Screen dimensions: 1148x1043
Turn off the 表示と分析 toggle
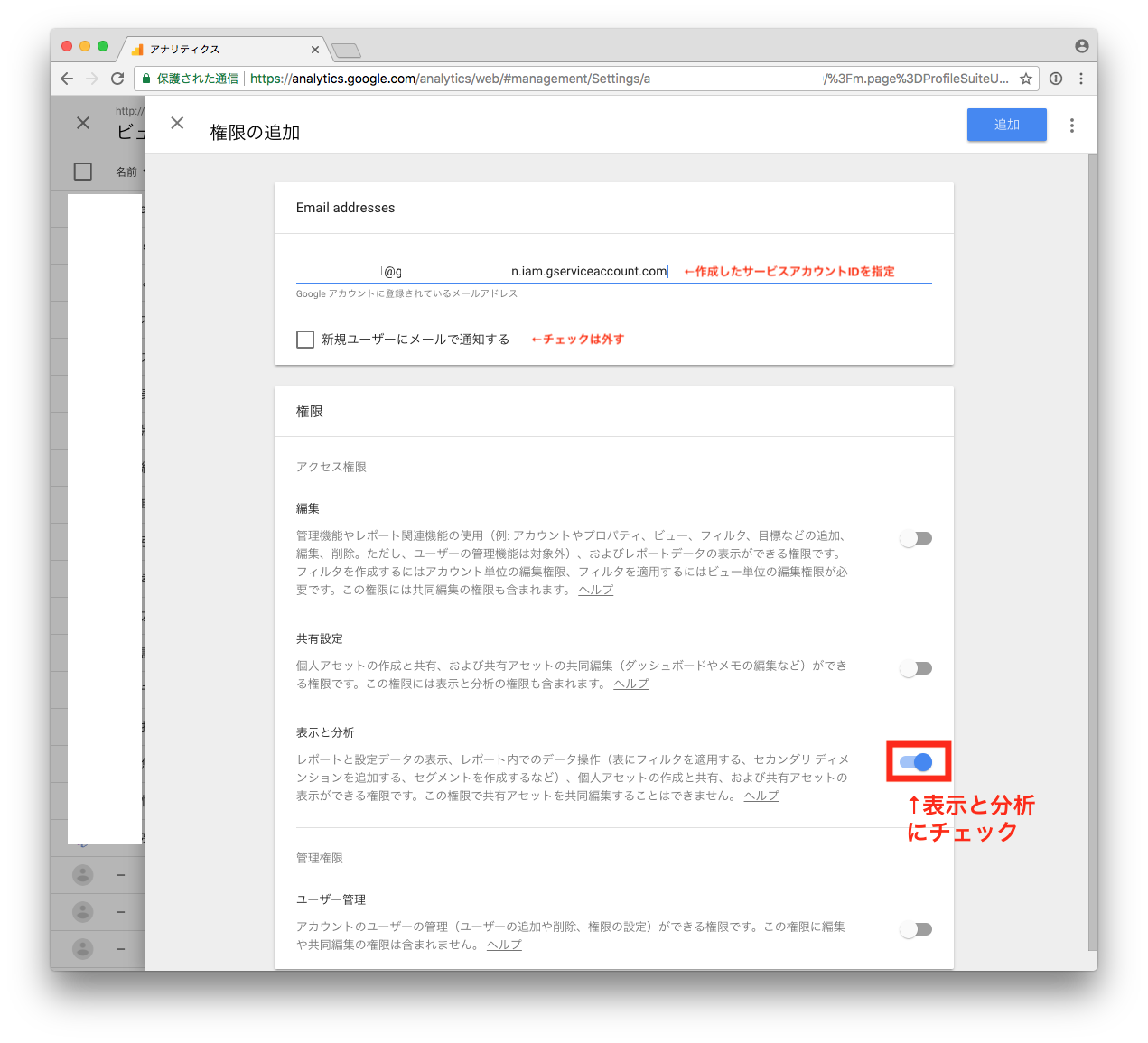point(918,762)
